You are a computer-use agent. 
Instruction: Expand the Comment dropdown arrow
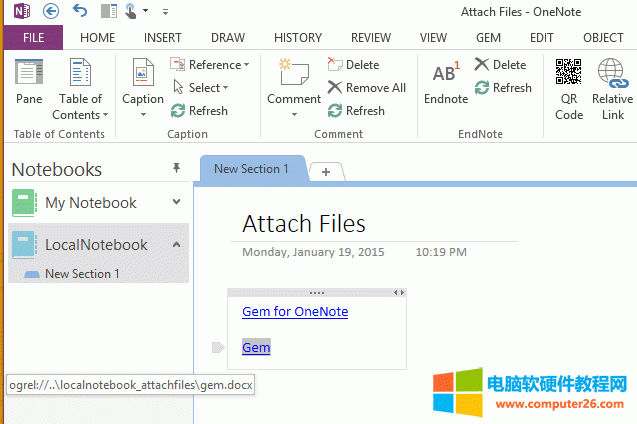[x=294, y=115]
